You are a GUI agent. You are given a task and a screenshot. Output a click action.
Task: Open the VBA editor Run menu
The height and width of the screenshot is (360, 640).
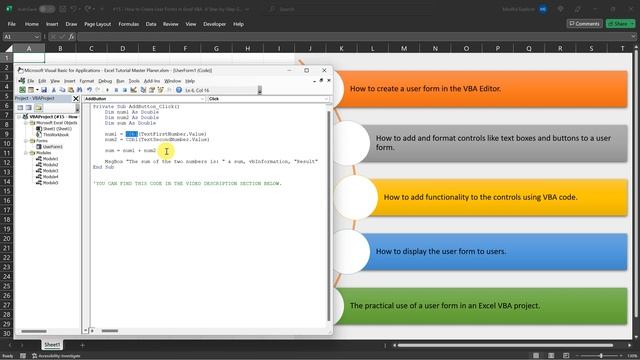[120, 81]
